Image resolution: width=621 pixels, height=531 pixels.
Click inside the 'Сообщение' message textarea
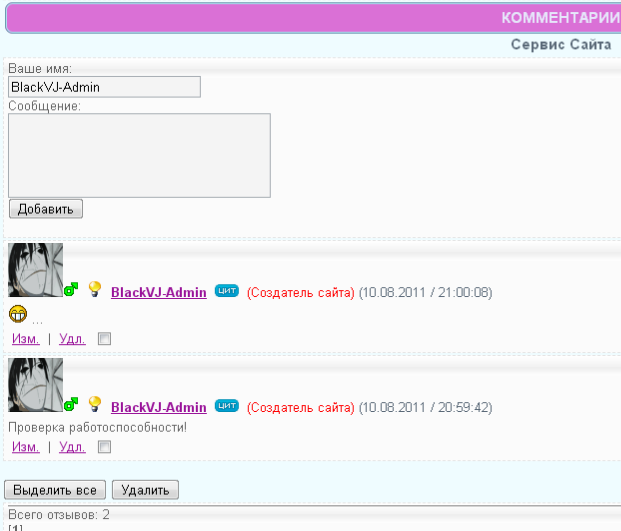[139, 155]
